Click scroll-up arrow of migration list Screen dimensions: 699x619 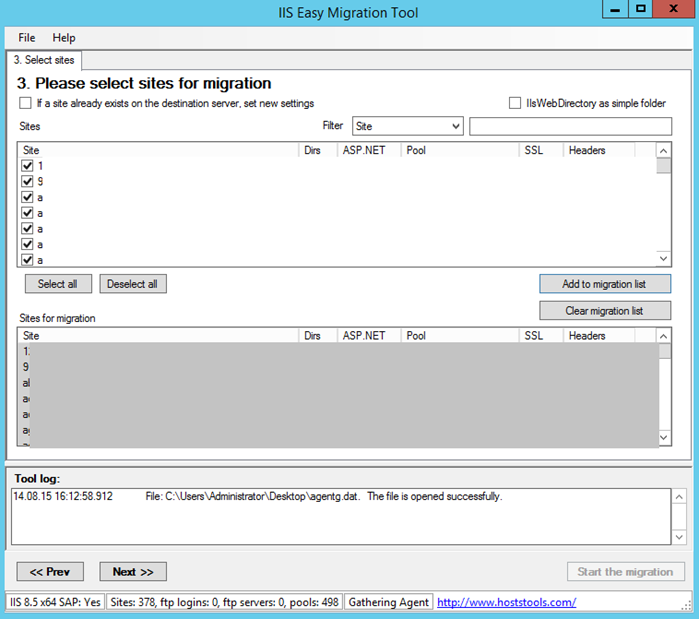[663, 336]
